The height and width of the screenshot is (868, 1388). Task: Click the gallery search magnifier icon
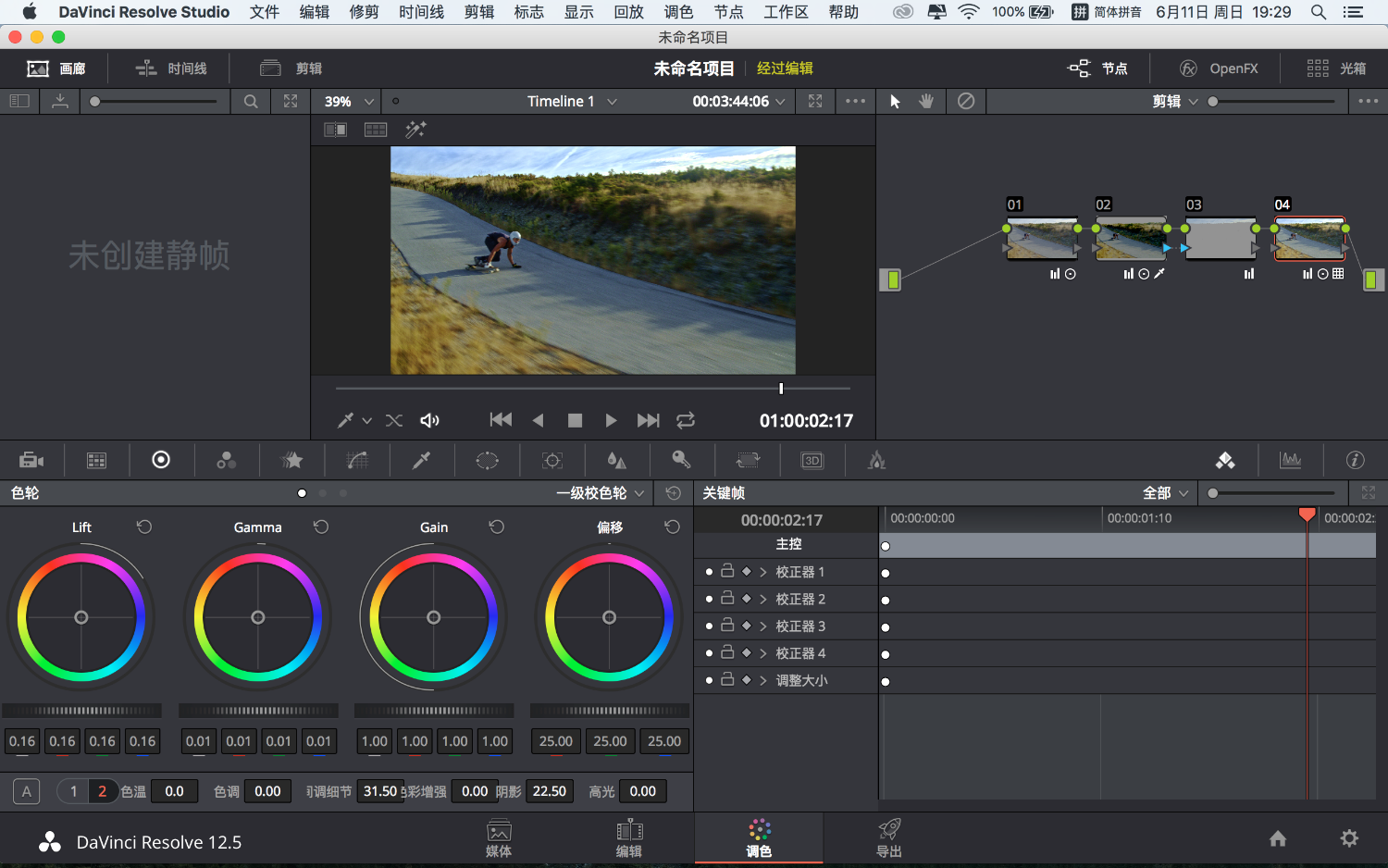(251, 101)
